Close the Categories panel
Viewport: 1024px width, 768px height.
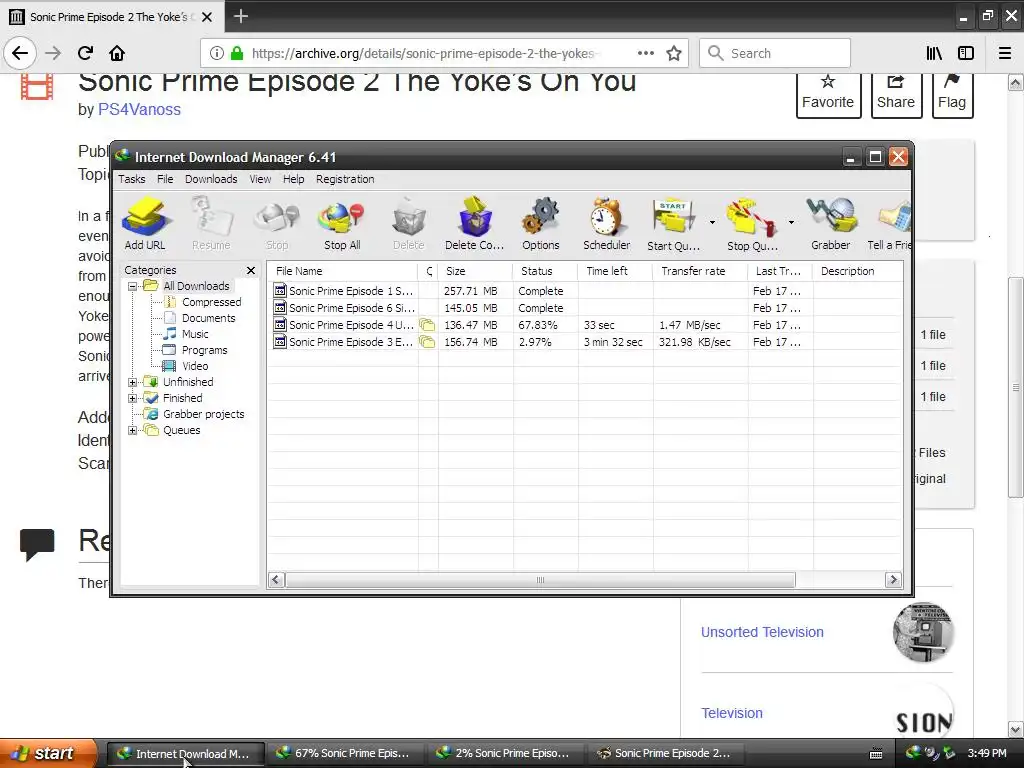[251, 270]
